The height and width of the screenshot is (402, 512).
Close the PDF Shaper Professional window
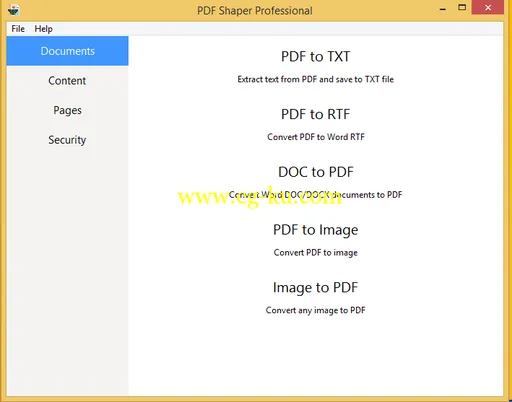click(x=488, y=8)
